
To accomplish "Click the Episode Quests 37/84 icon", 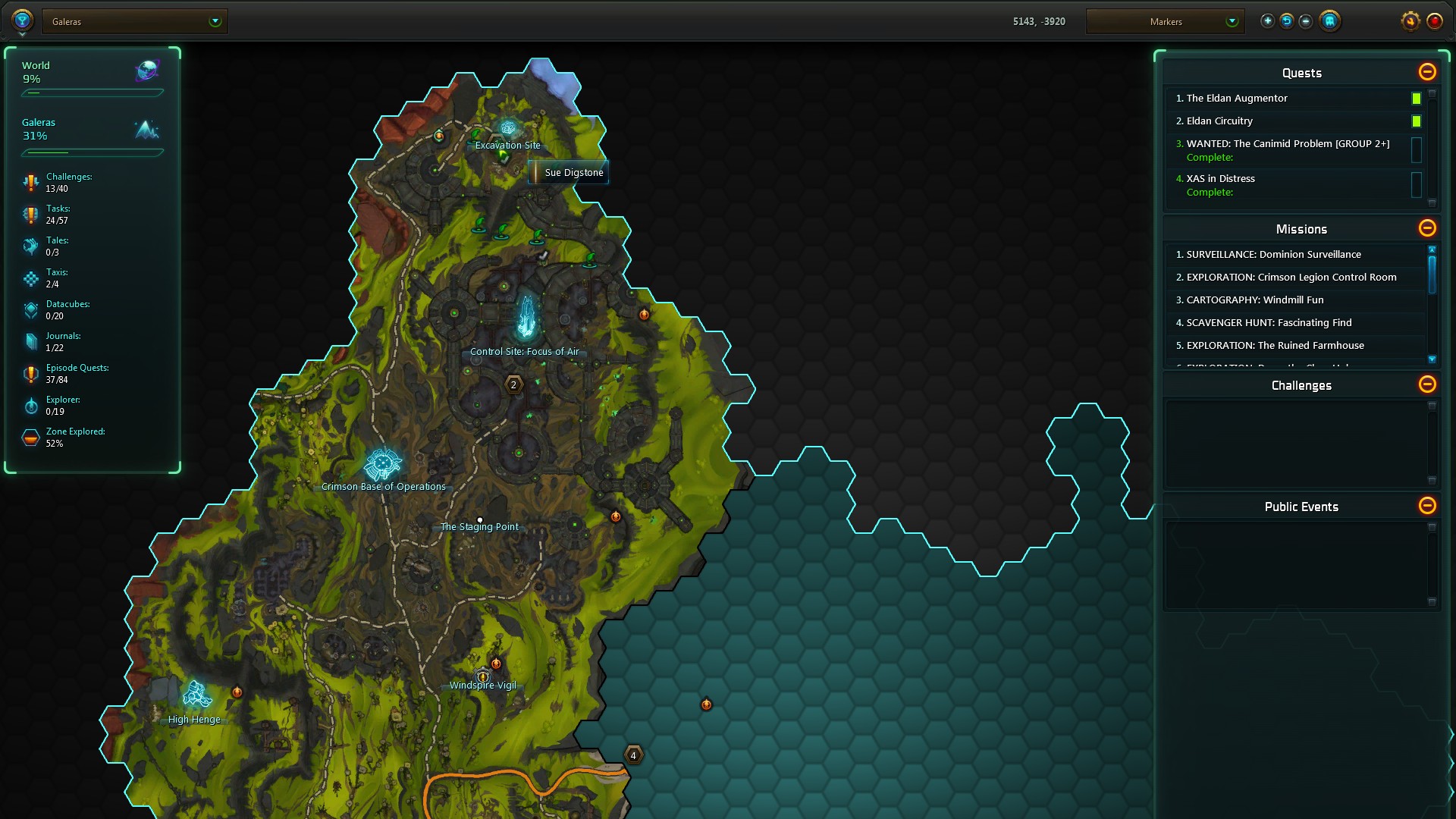I will 30,374.
